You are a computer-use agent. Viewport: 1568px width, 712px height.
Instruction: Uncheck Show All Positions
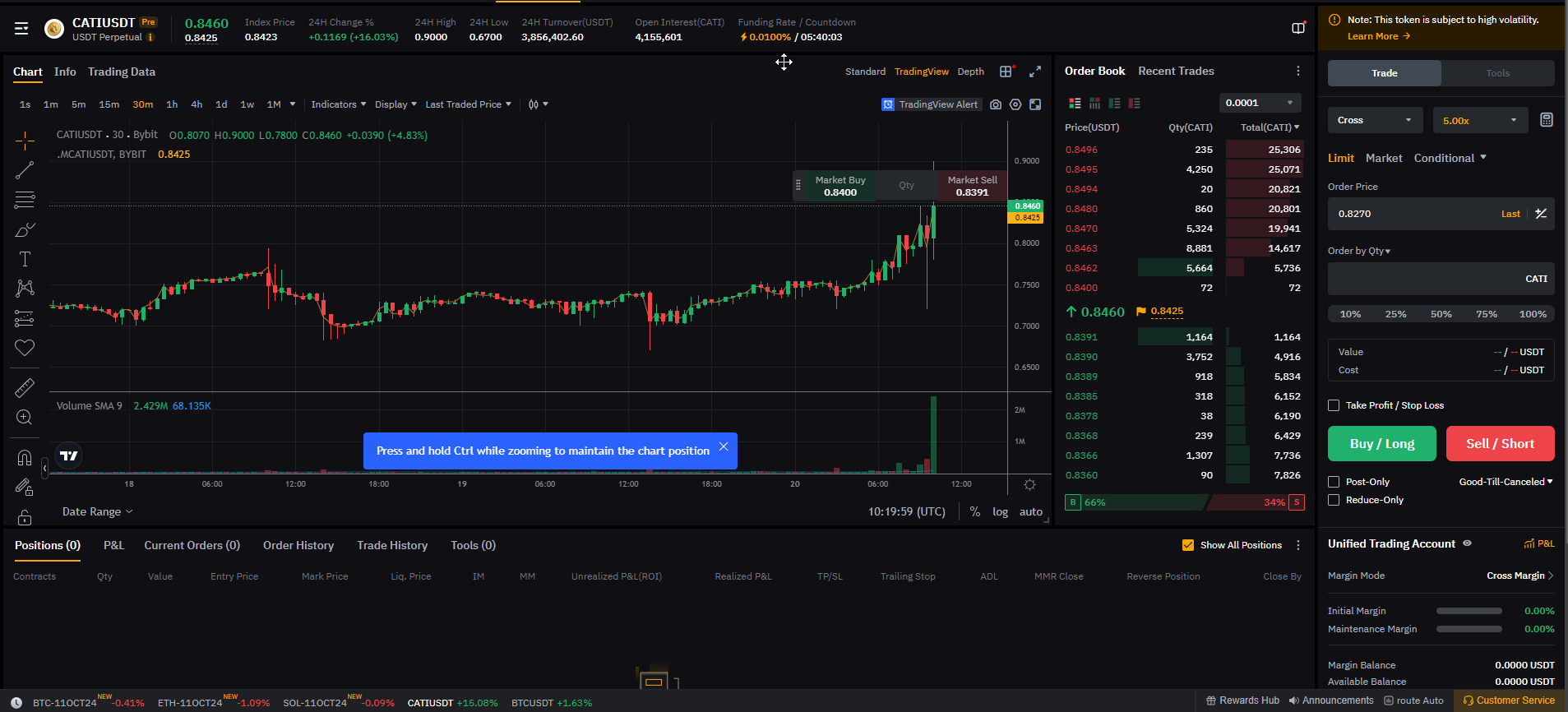[1187, 545]
